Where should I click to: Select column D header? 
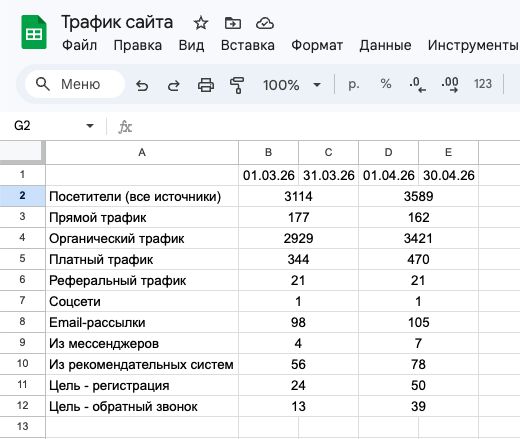(x=388, y=152)
